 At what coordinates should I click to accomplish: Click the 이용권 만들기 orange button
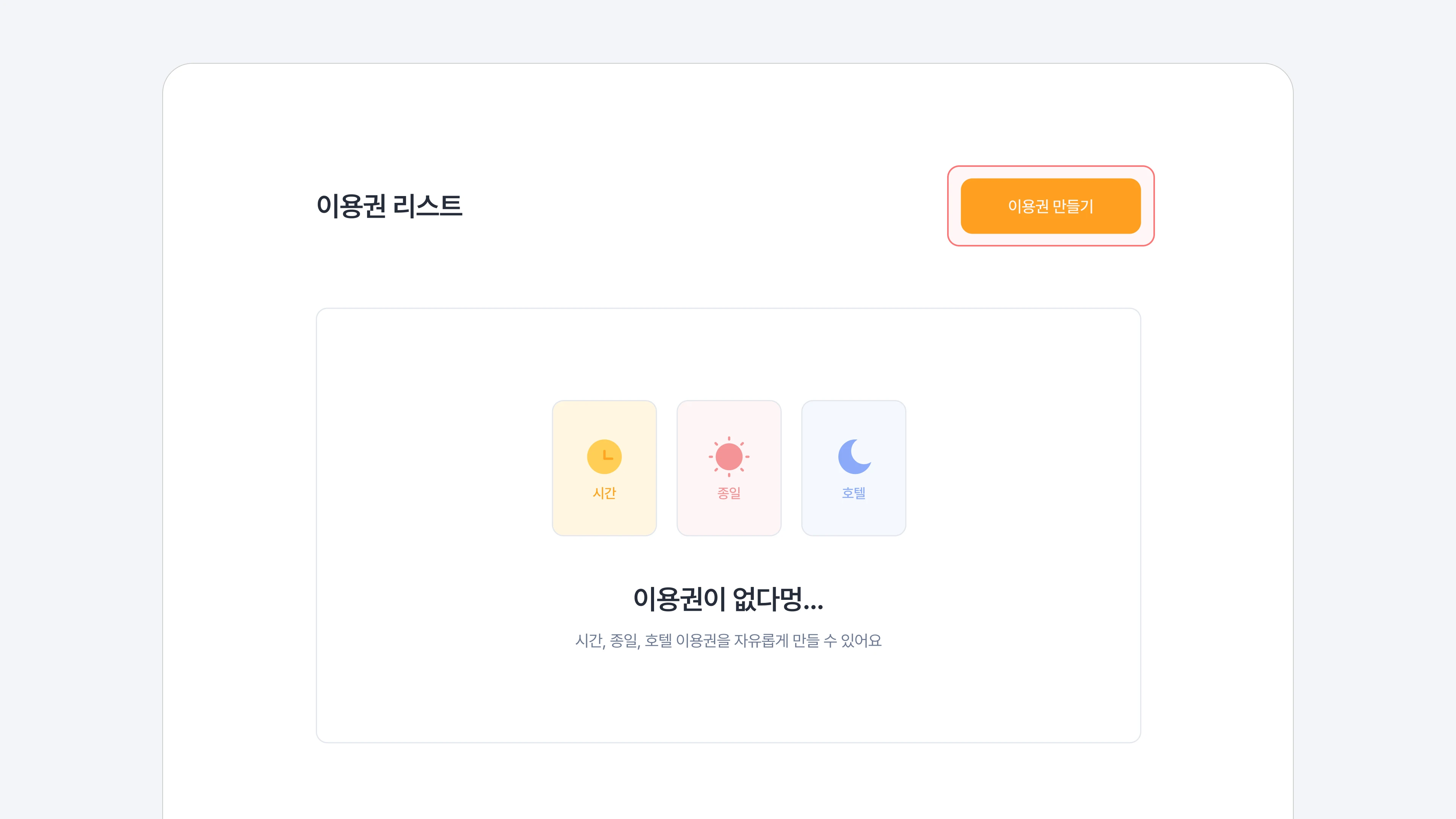[x=1050, y=206]
